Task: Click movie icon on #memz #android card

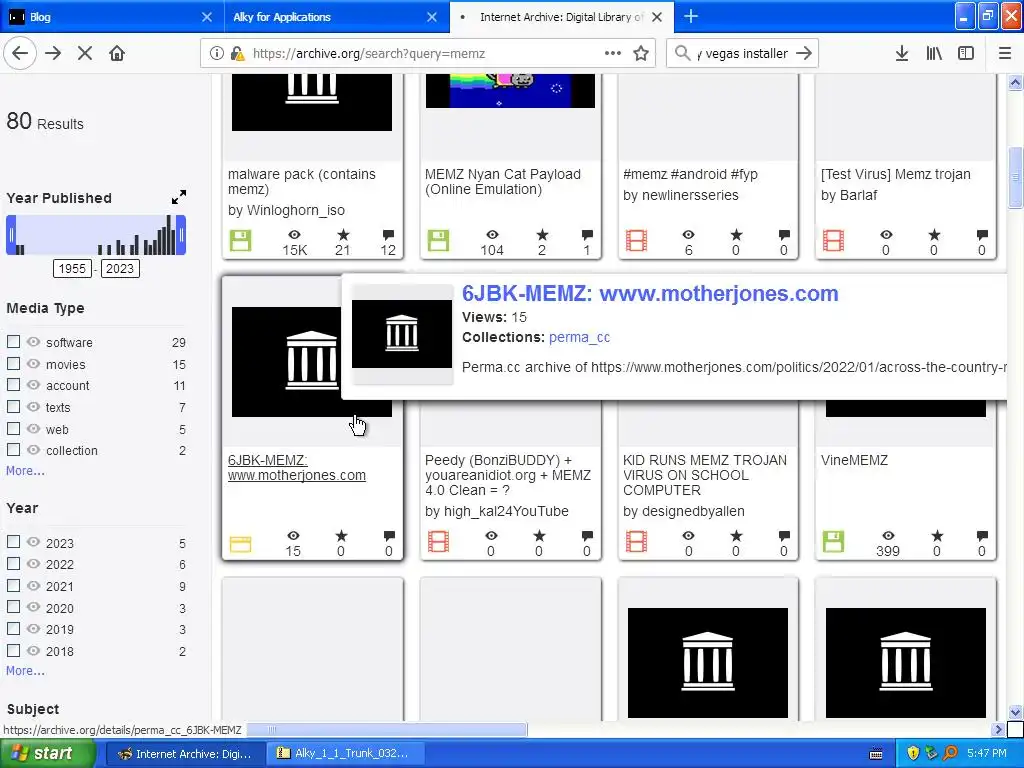Action: pos(636,240)
